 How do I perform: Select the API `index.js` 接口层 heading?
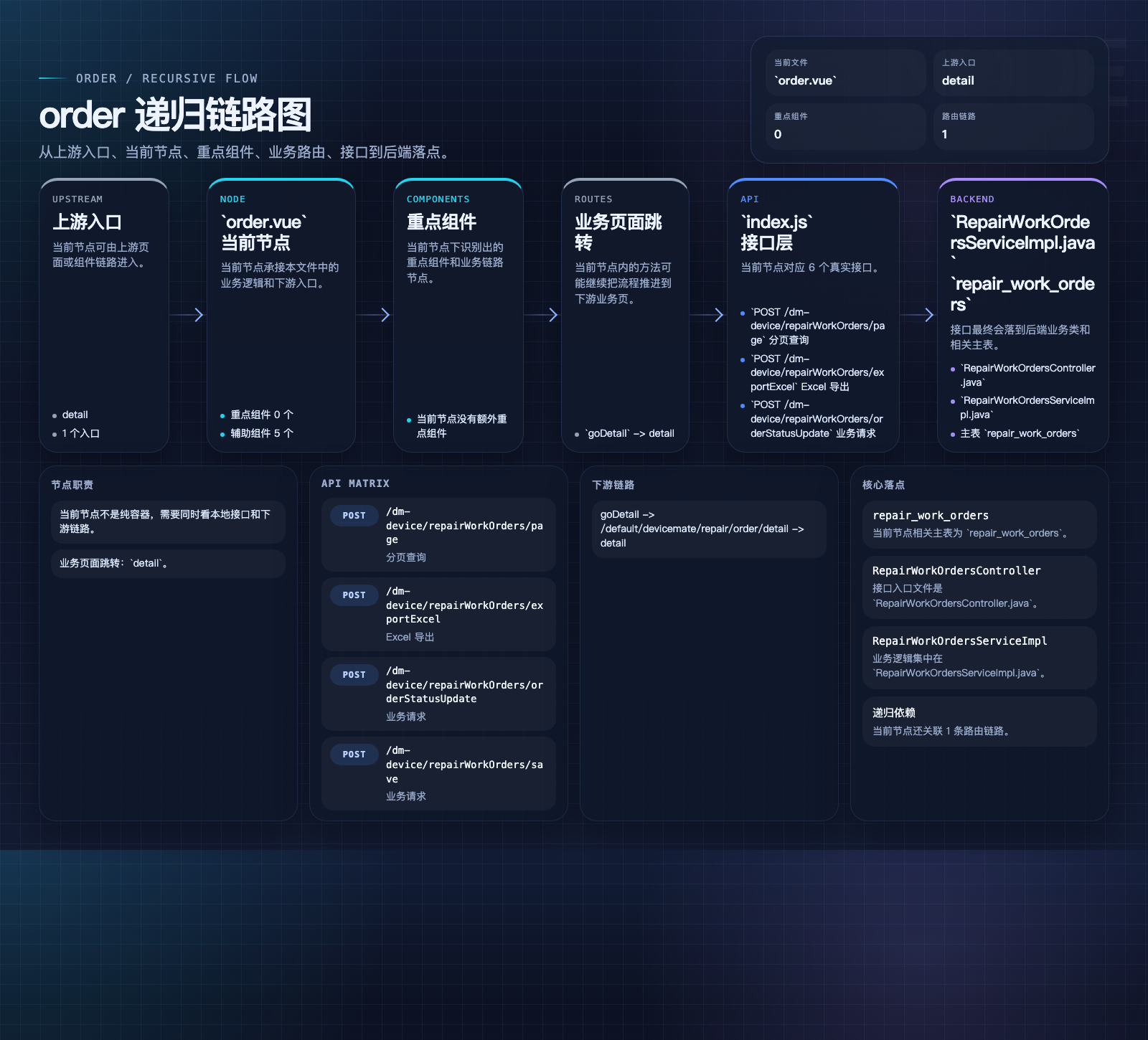tap(777, 232)
